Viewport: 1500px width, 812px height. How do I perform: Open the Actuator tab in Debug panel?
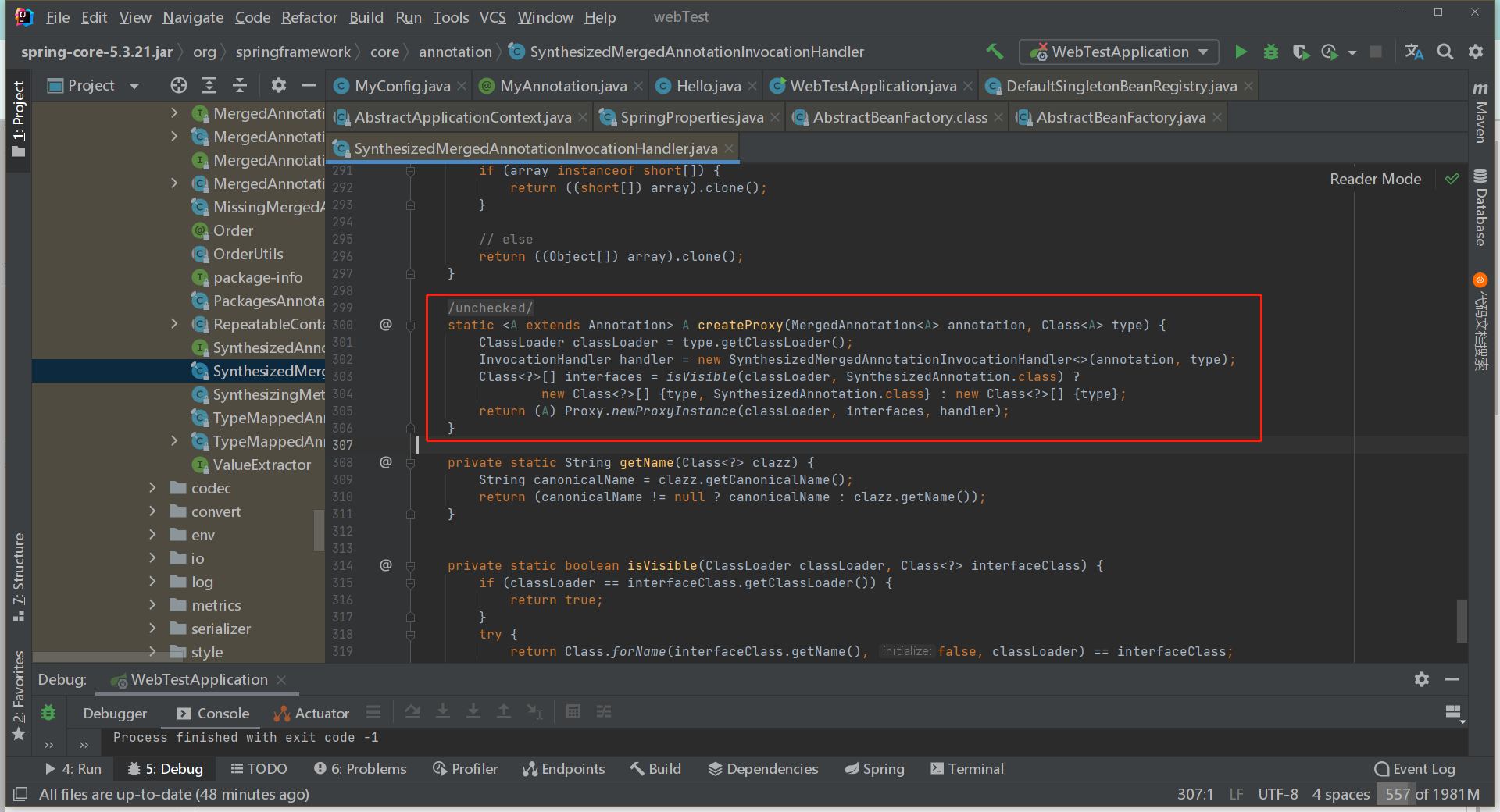312,713
